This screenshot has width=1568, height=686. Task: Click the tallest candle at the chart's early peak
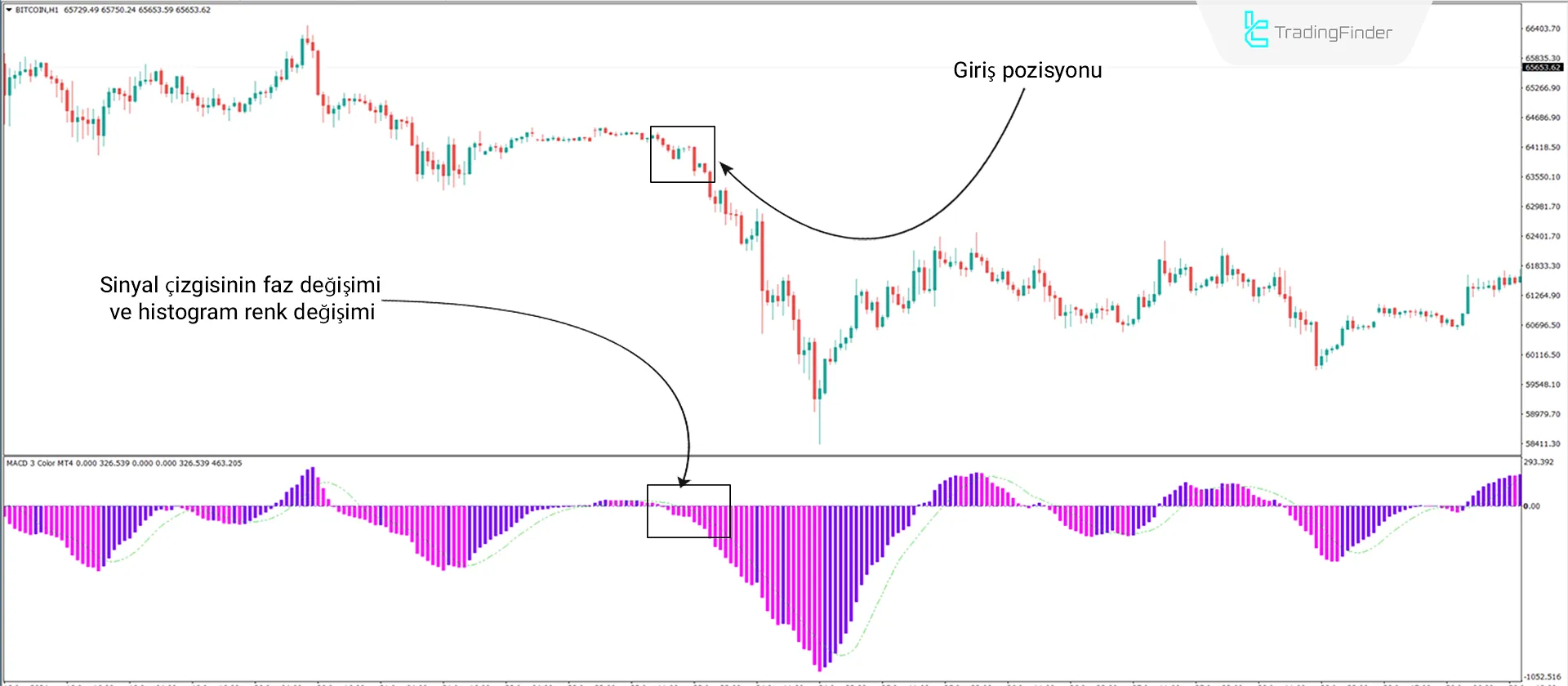coord(309,47)
